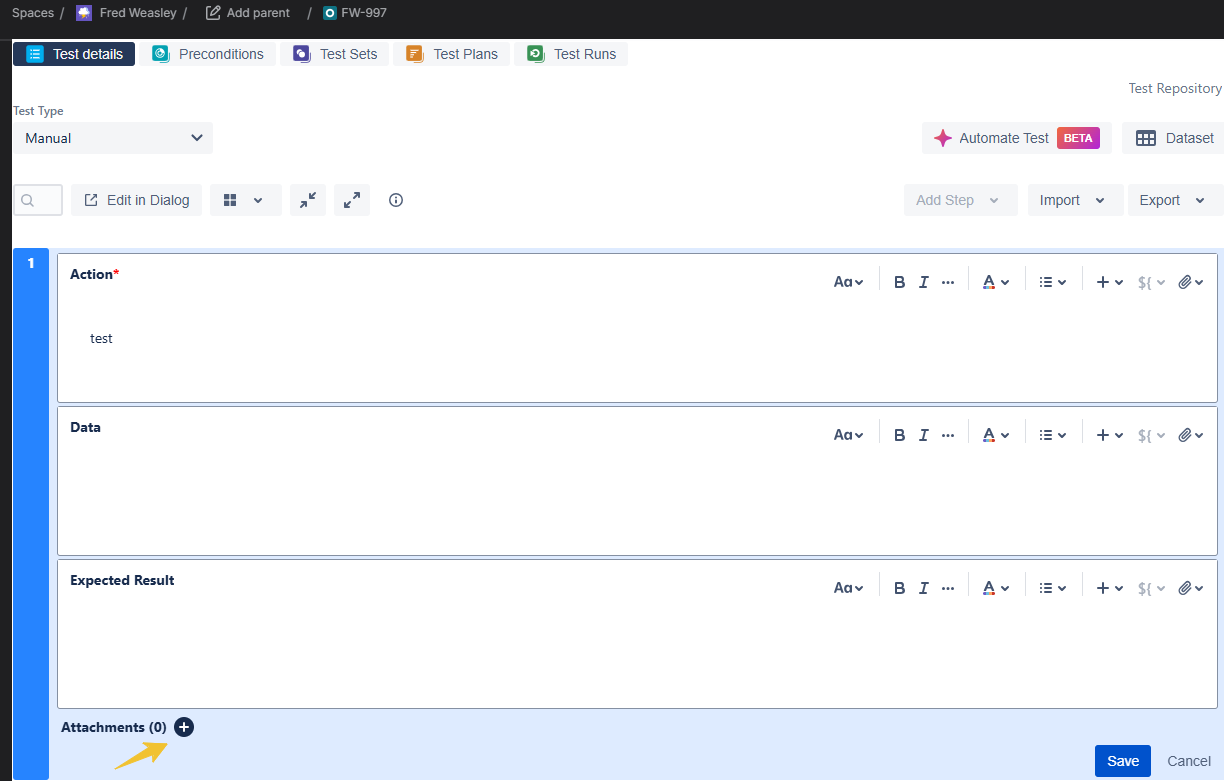Open list options in Expected Result editor
This screenshot has height=781, width=1224.
coord(1052,588)
